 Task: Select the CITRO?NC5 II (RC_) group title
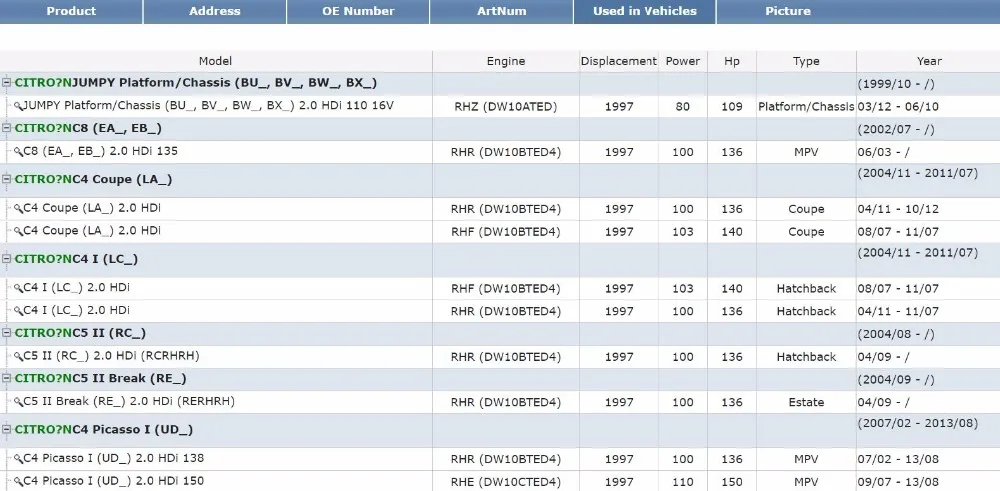point(80,333)
